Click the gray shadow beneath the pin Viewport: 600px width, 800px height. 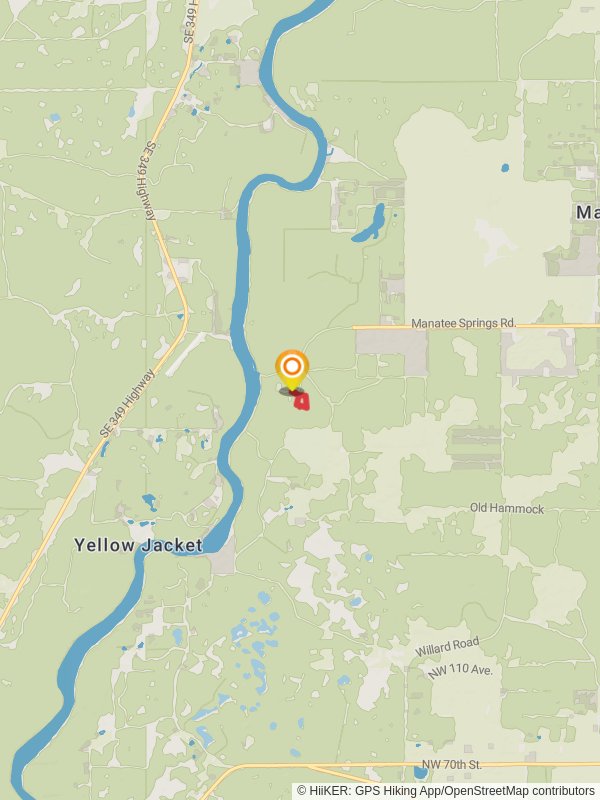coord(291,391)
